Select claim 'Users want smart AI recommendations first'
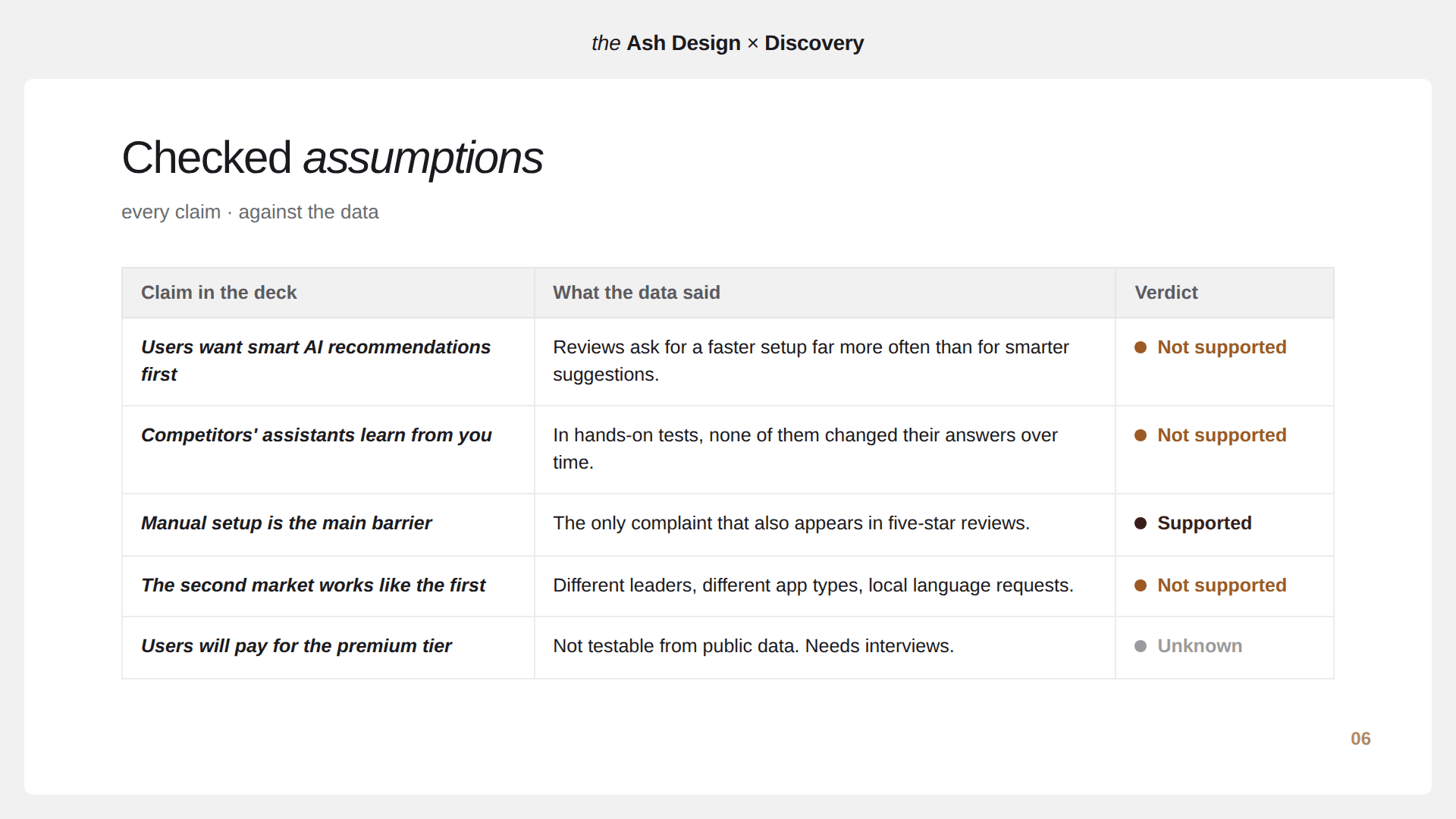This screenshot has height=819, width=1456. pos(315,361)
